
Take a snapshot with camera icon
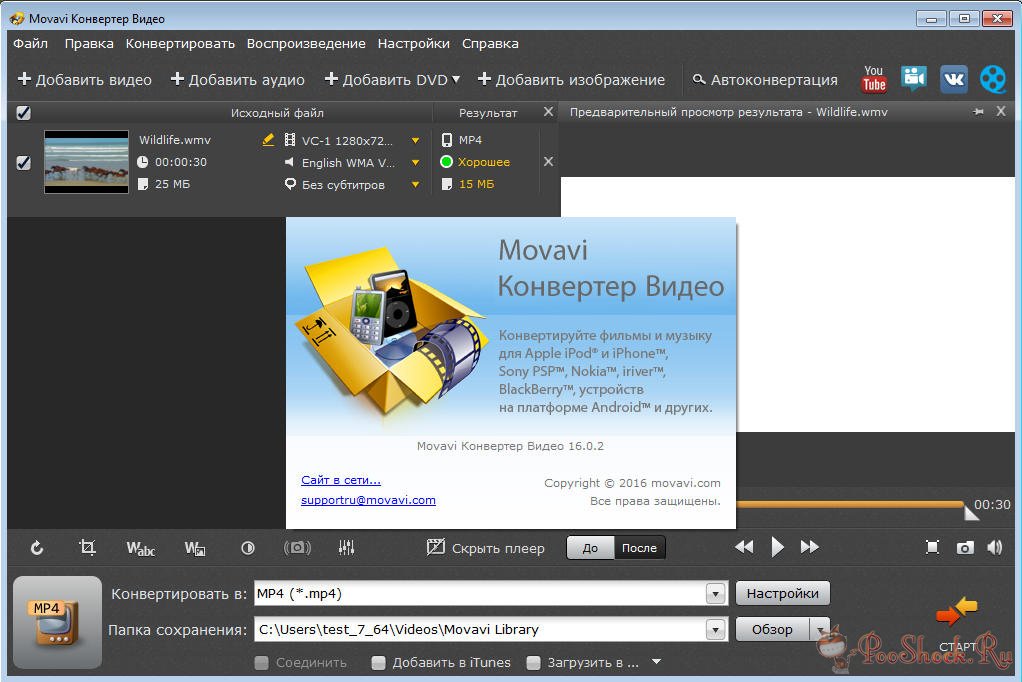(x=965, y=547)
